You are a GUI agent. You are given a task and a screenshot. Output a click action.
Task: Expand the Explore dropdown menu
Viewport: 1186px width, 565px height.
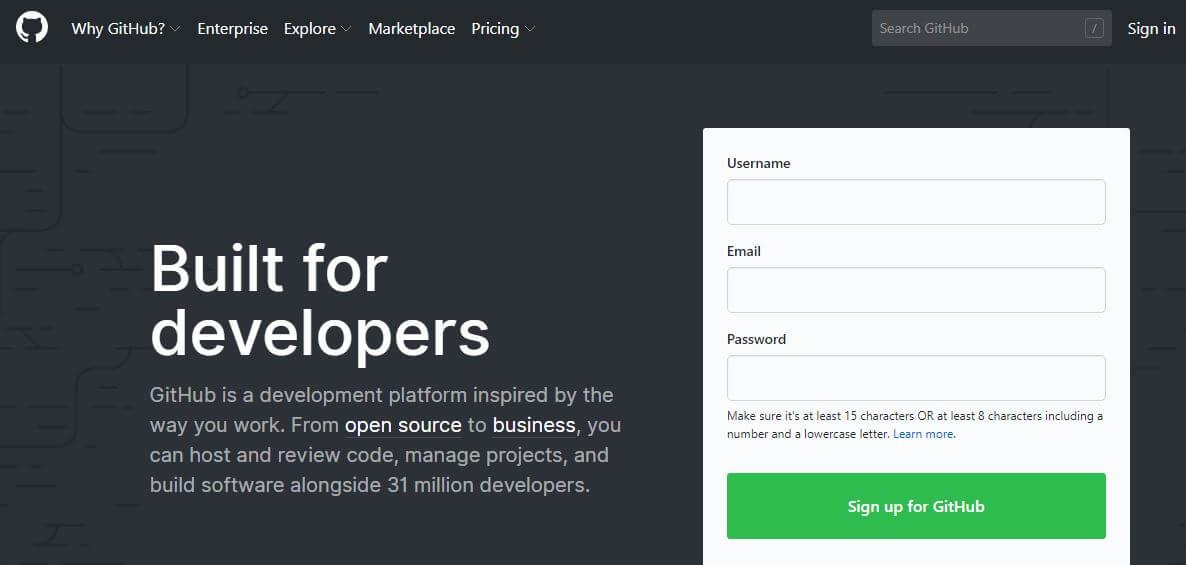click(x=318, y=29)
